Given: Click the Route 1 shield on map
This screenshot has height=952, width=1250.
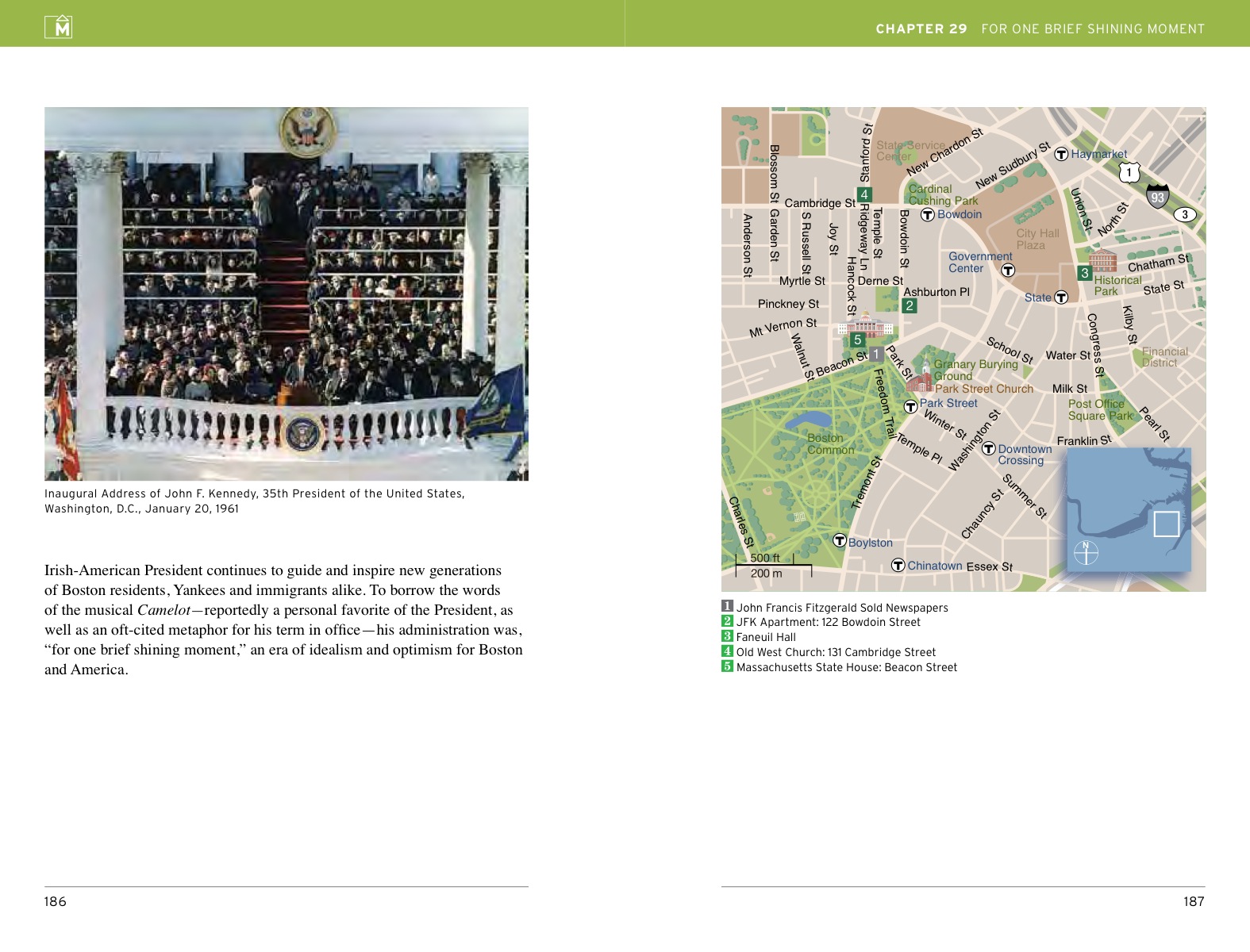Looking at the screenshot, I should click(x=1129, y=171).
